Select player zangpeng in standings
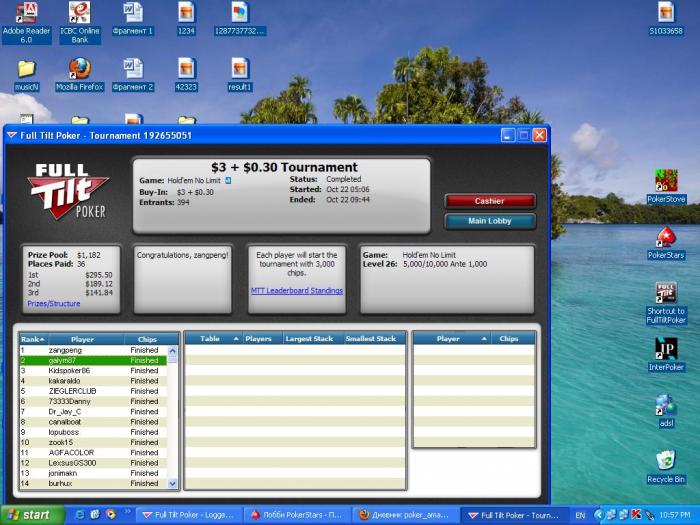This screenshot has height=525, width=700. pos(93,350)
